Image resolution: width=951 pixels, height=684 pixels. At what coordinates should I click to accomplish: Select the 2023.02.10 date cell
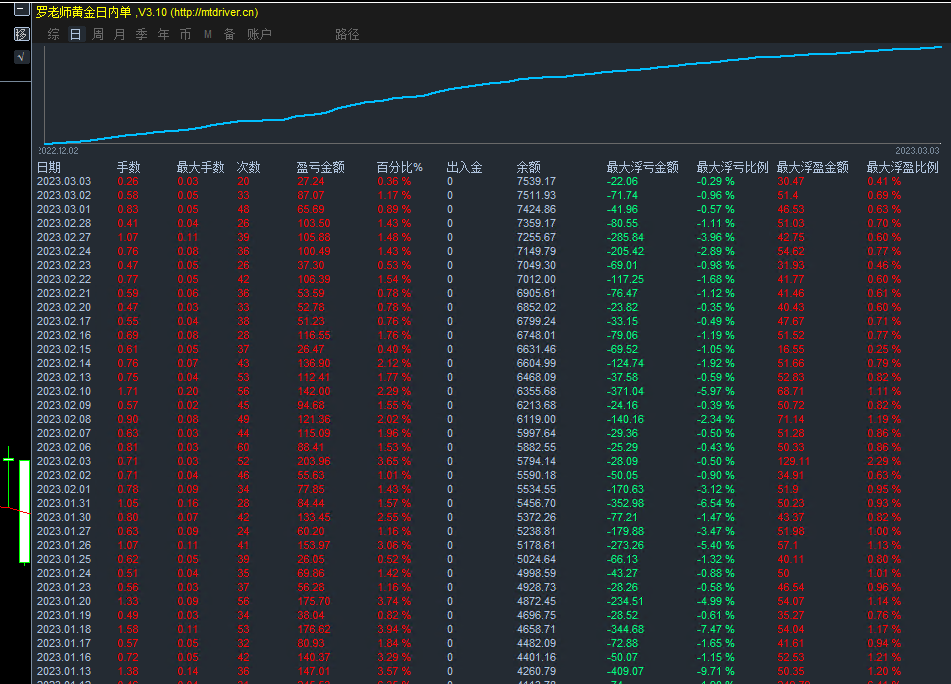[64, 391]
